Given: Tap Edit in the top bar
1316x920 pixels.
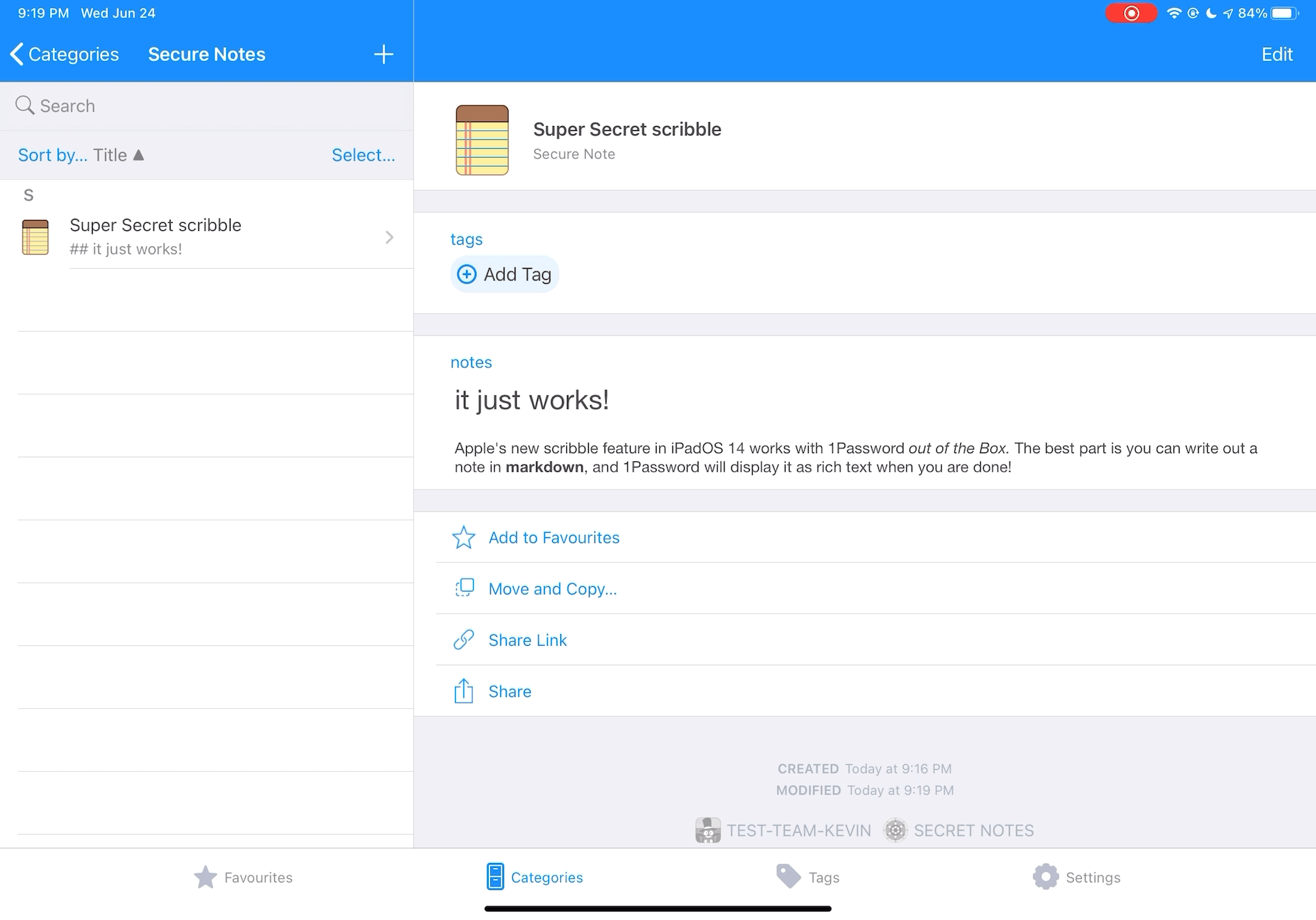Looking at the screenshot, I should coord(1276,54).
